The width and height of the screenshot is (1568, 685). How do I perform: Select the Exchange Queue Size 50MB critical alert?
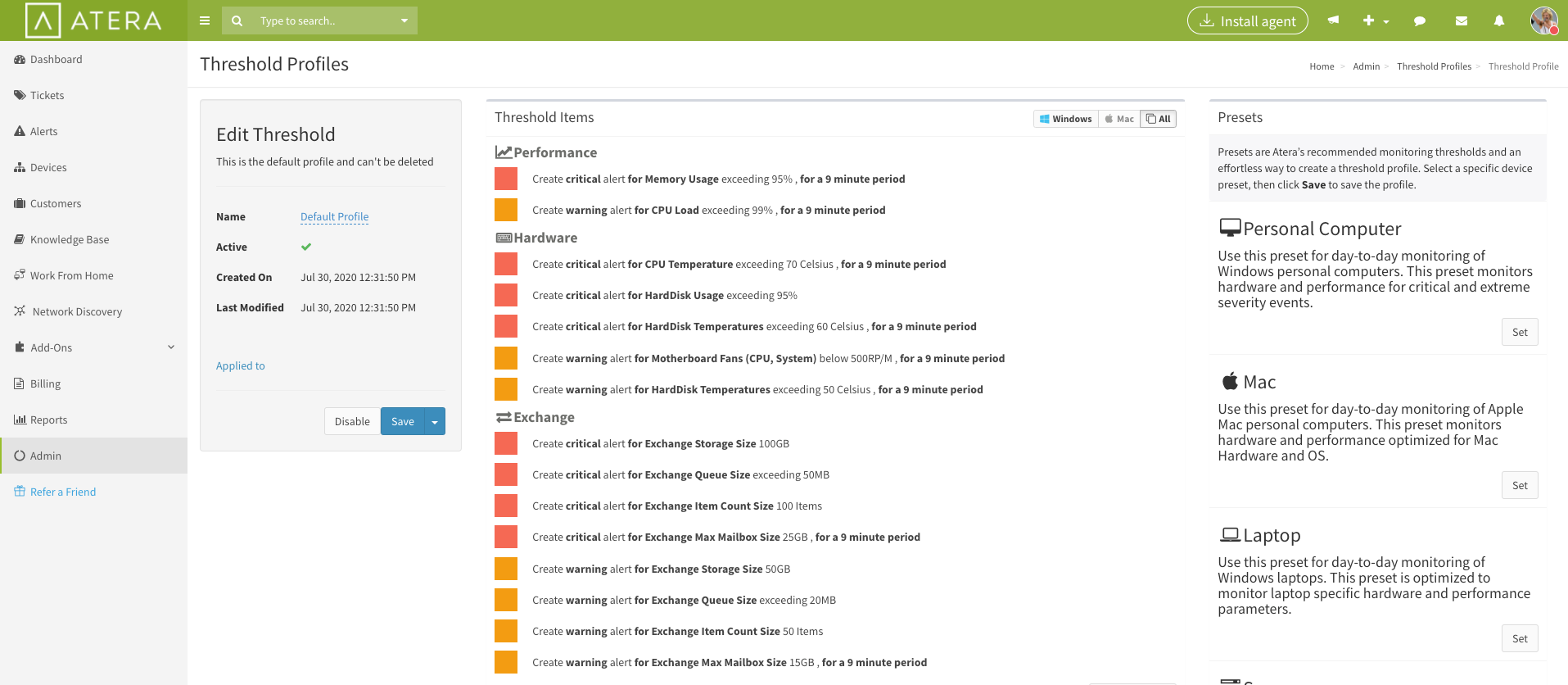tap(680, 474)
